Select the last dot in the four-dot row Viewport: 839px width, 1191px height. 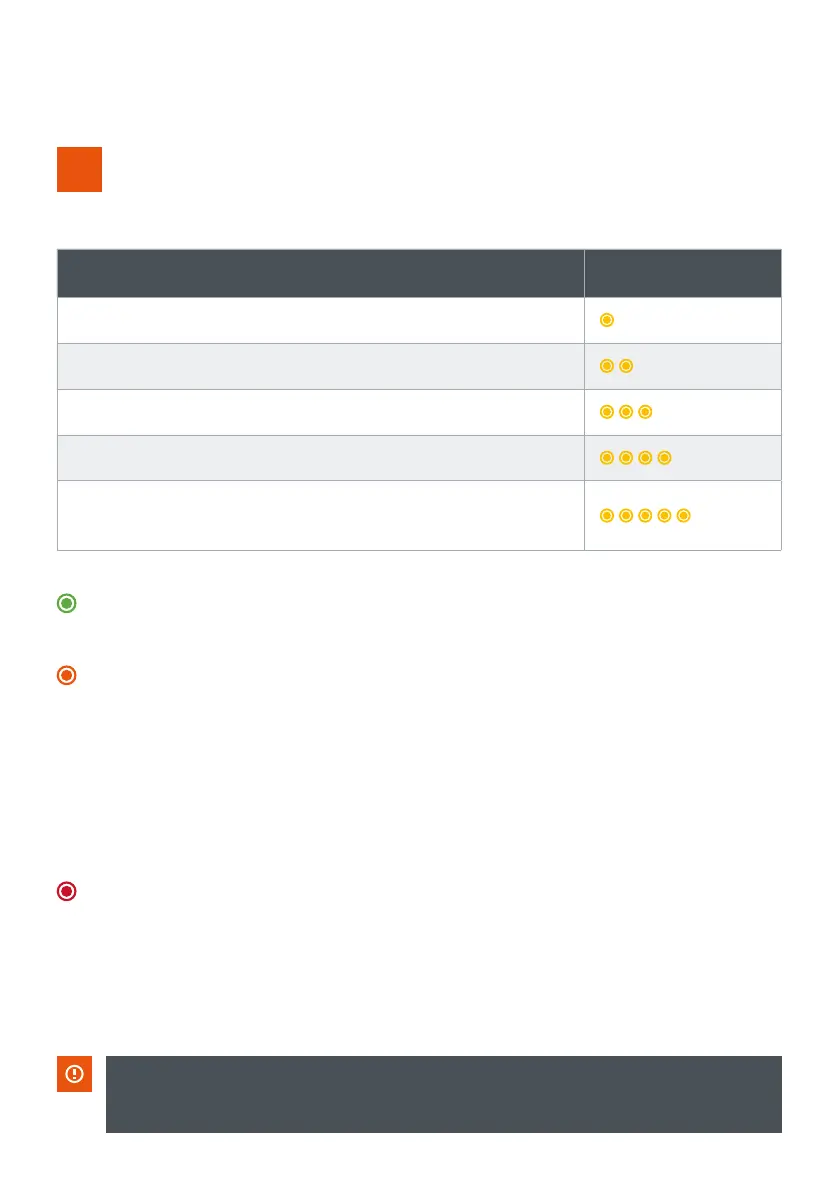click(x=665, y=458)
